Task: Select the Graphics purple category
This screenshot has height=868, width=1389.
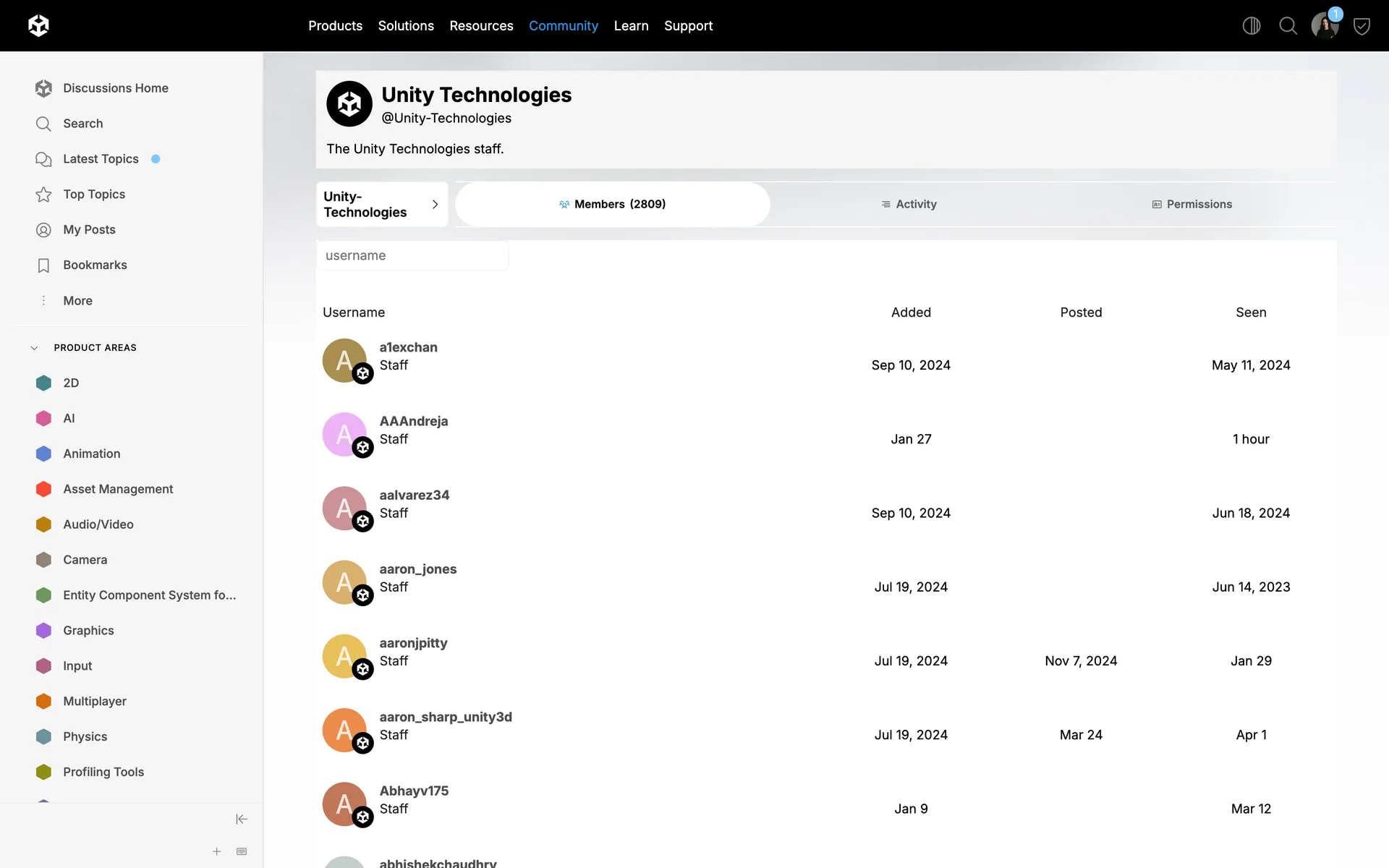Action: point(88,630)
